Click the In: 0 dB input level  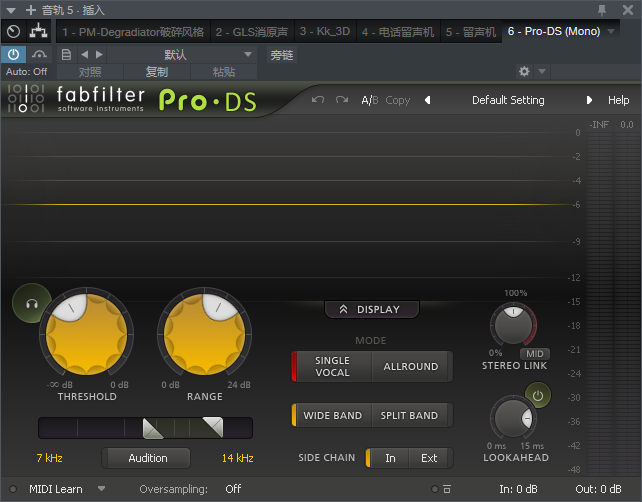tap(518, 489)
